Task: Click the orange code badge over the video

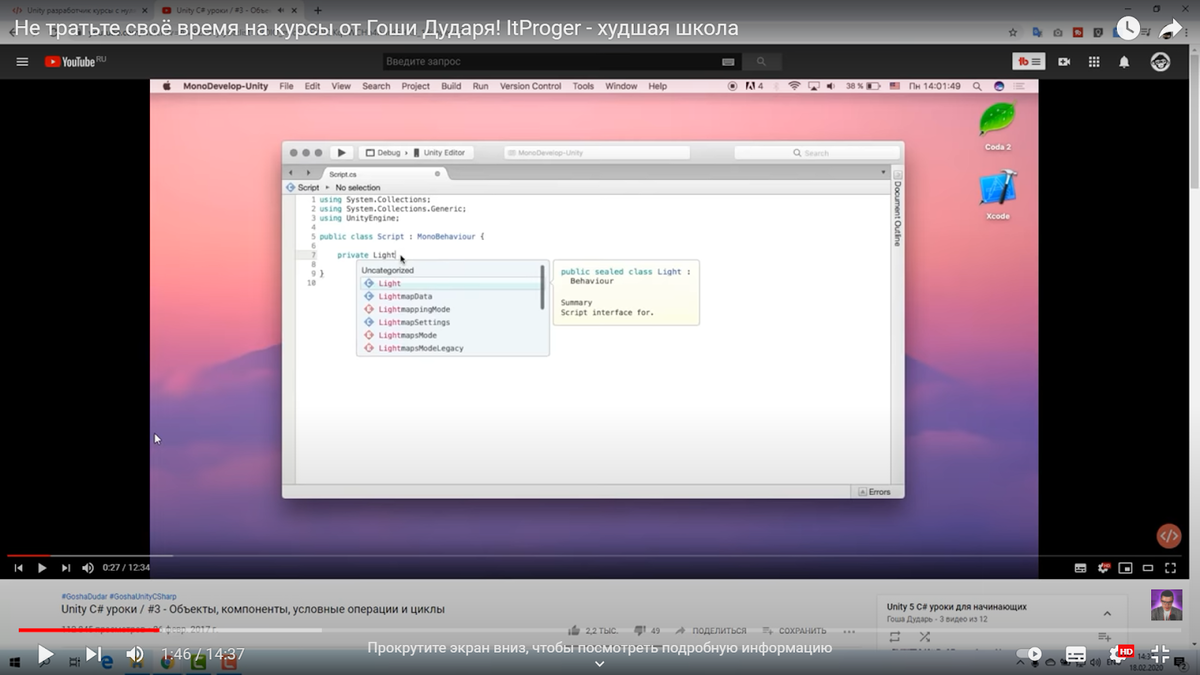Action: pos(1168,536)
